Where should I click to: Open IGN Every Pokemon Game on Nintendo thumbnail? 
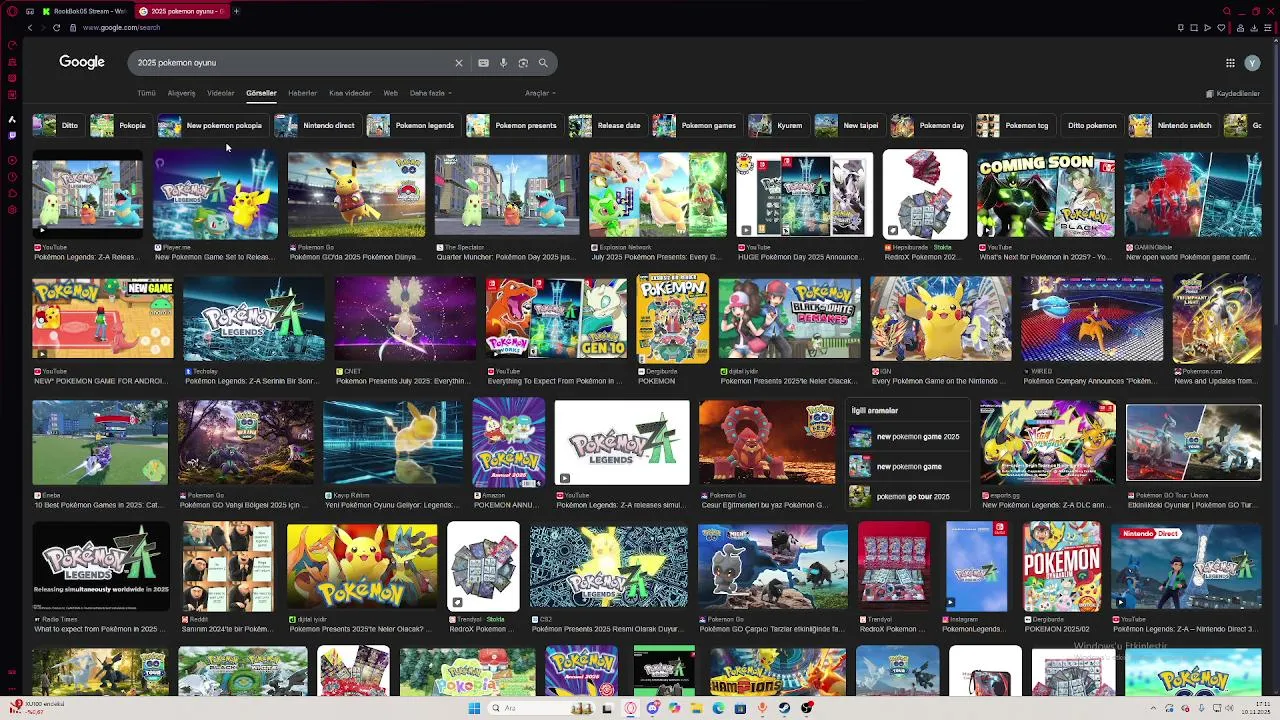point(940,319)
